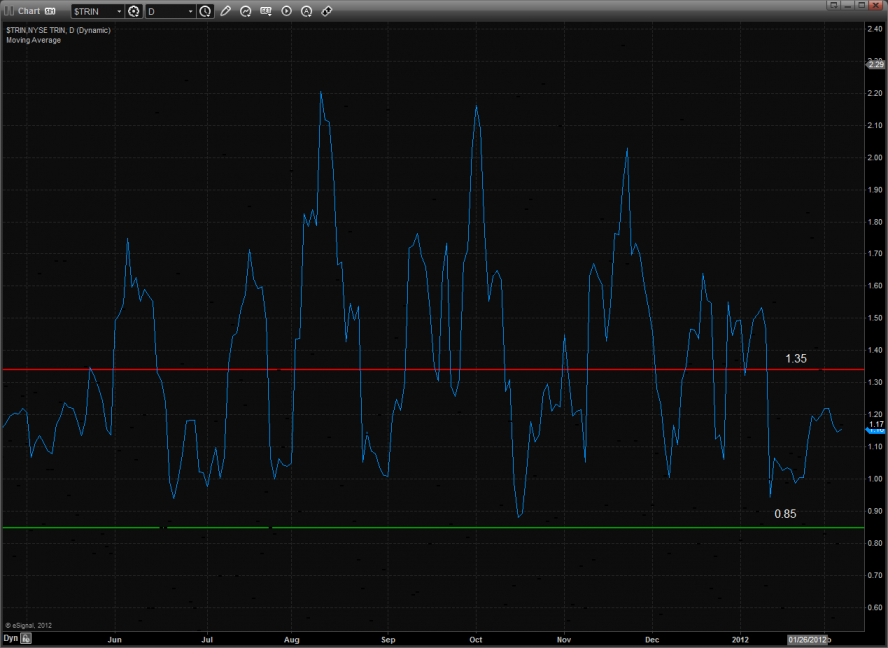
Task: Click the 2.29 price scale cursor marker
Action: (875, 64)
